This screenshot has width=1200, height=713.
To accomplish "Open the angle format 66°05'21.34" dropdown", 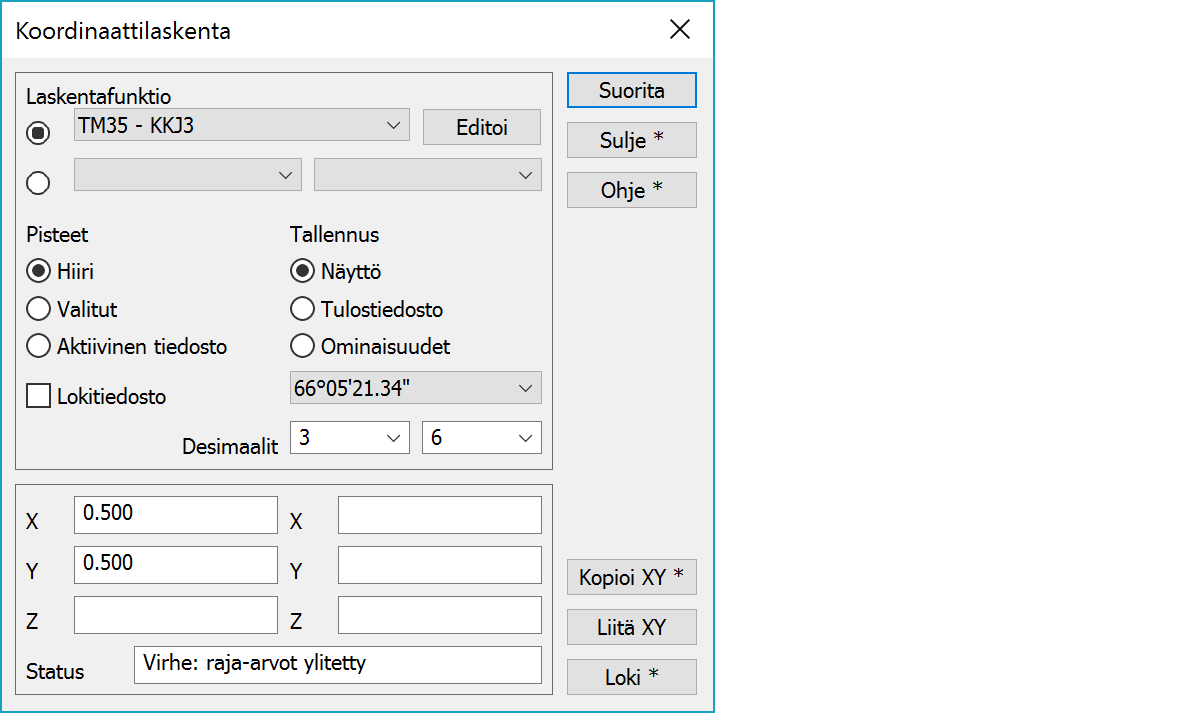I will (x=415, y=388).
